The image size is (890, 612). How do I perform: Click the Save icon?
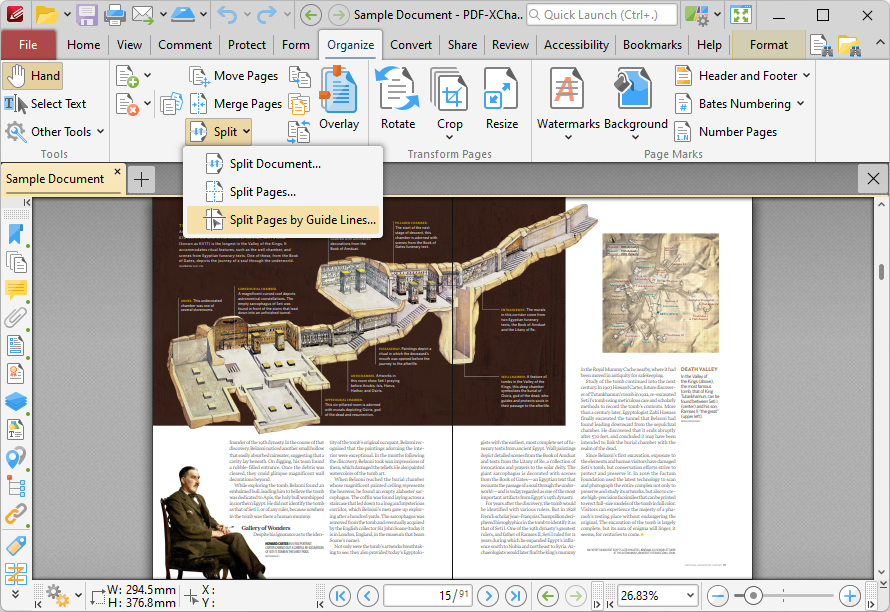click(x=87, y=15)
